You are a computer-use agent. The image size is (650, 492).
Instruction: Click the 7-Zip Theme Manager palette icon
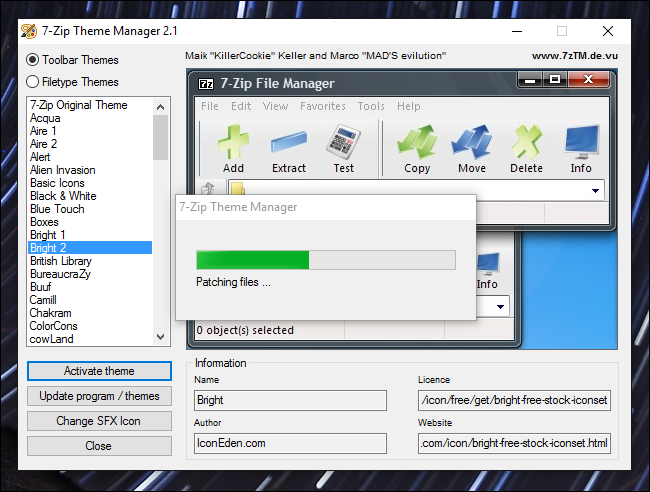(x=29, y=32)
